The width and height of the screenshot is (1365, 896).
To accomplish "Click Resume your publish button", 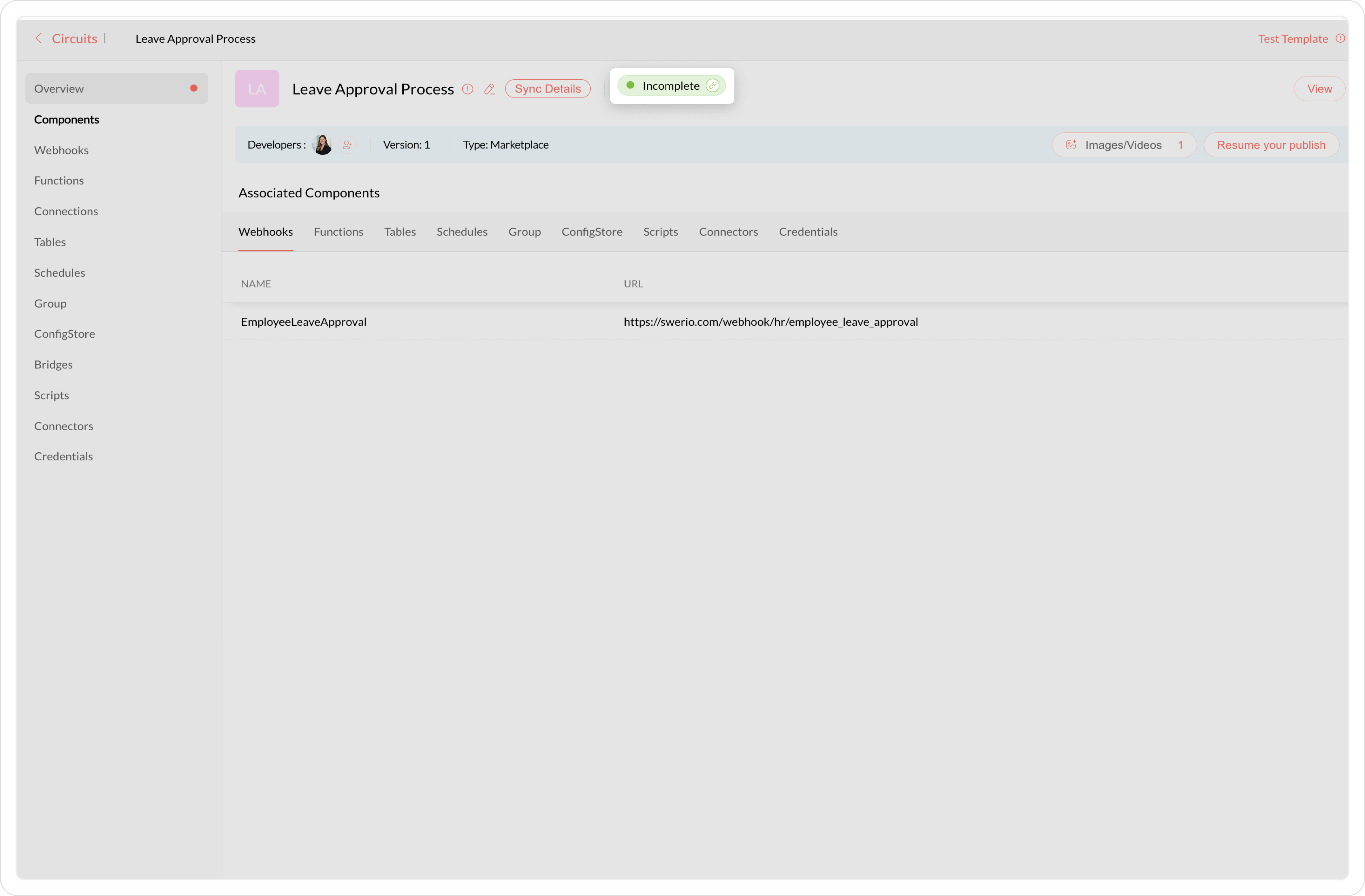I will (1271, 145).
